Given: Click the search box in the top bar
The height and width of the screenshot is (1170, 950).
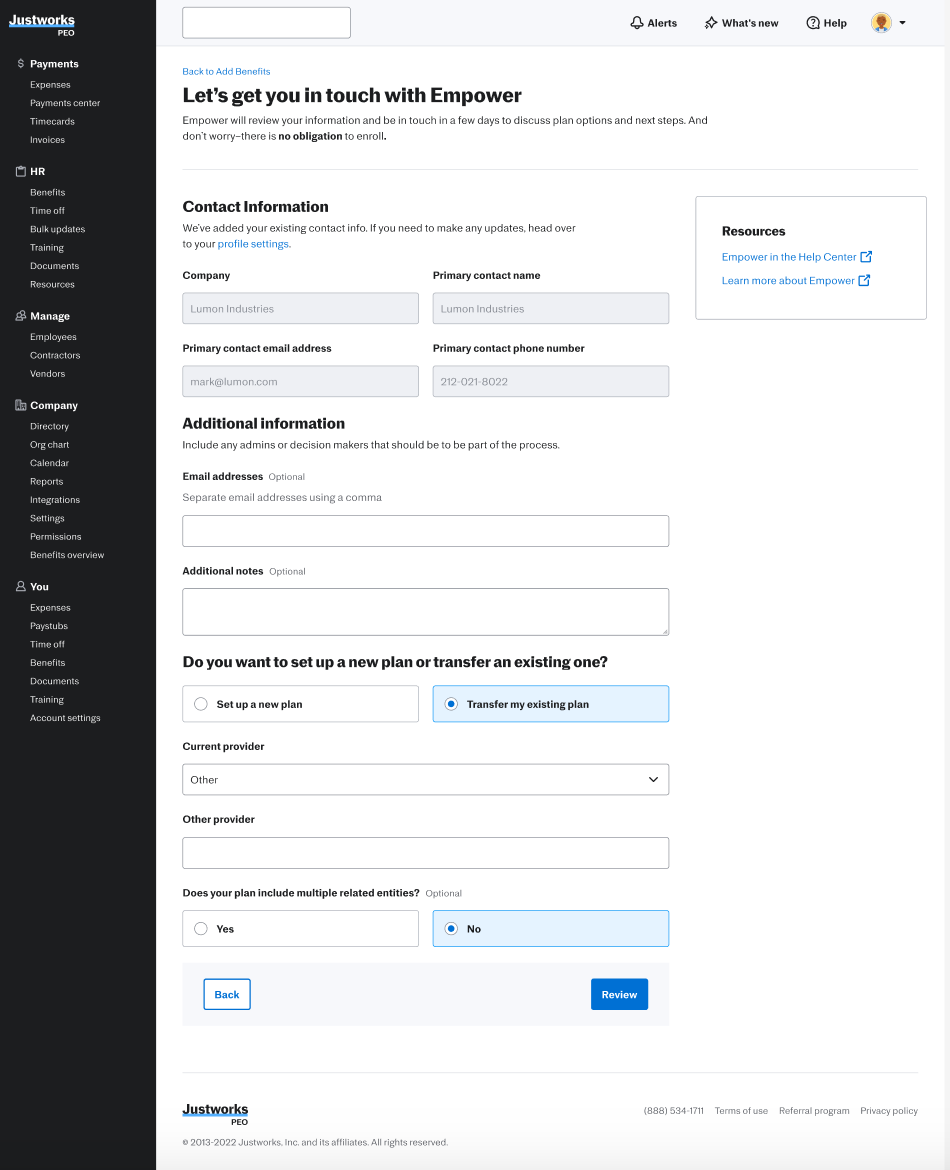Looking at the screenshot, I should click(x=266, y=22).
